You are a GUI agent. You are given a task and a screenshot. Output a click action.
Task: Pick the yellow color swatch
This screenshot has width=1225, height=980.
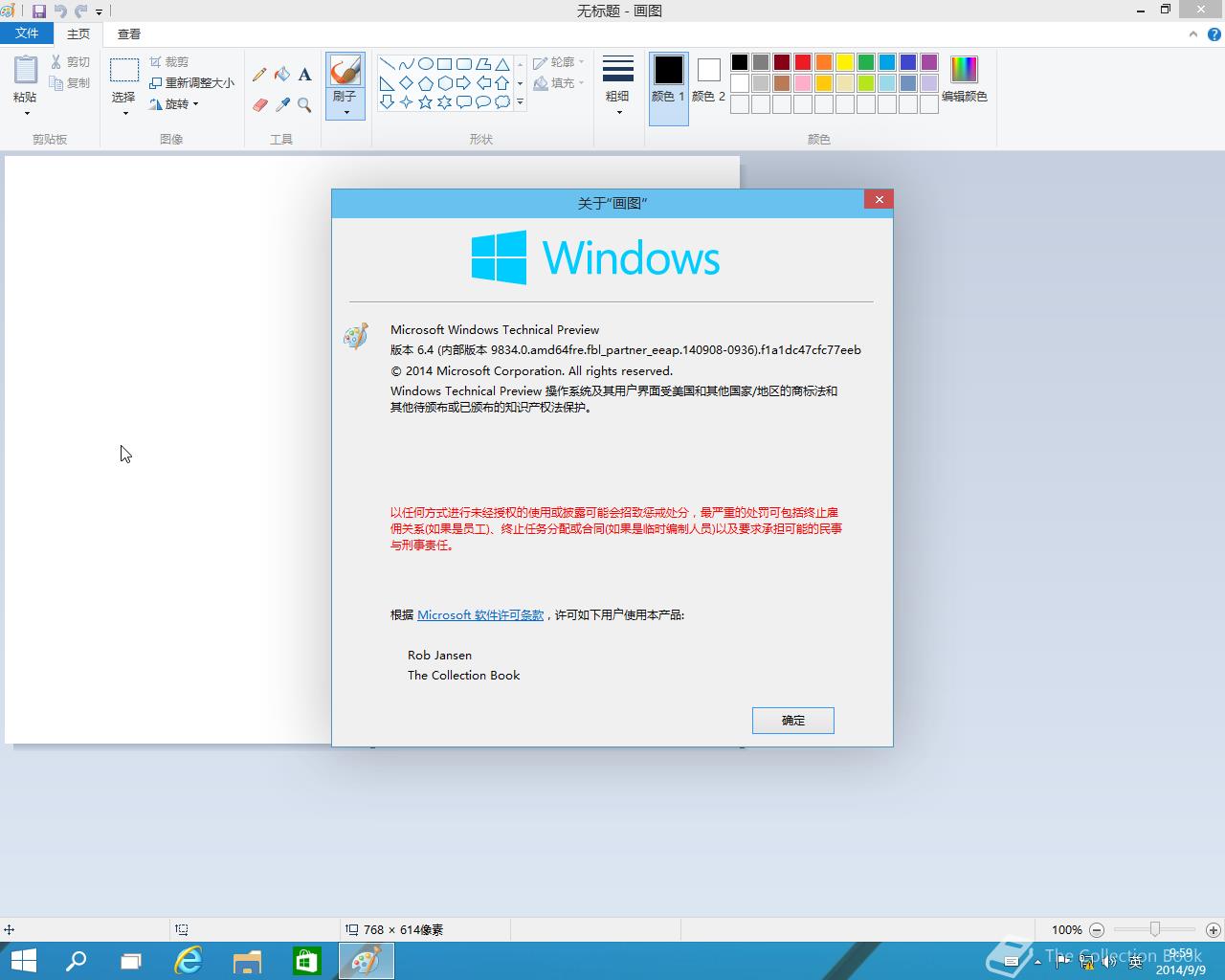845,62
